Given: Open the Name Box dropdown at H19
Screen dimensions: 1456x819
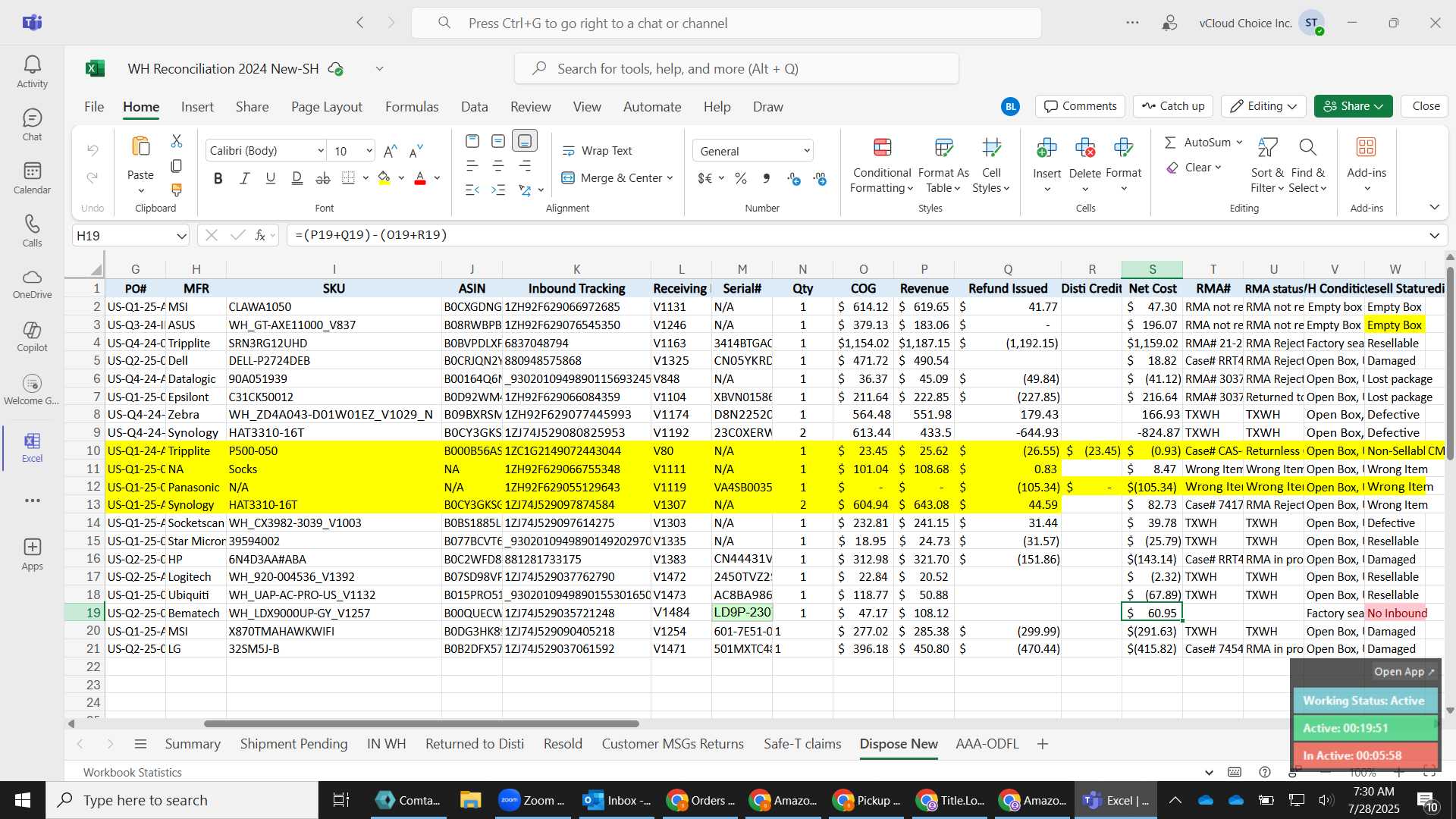Looking at the screenshot, I should (x=181, y=236).
